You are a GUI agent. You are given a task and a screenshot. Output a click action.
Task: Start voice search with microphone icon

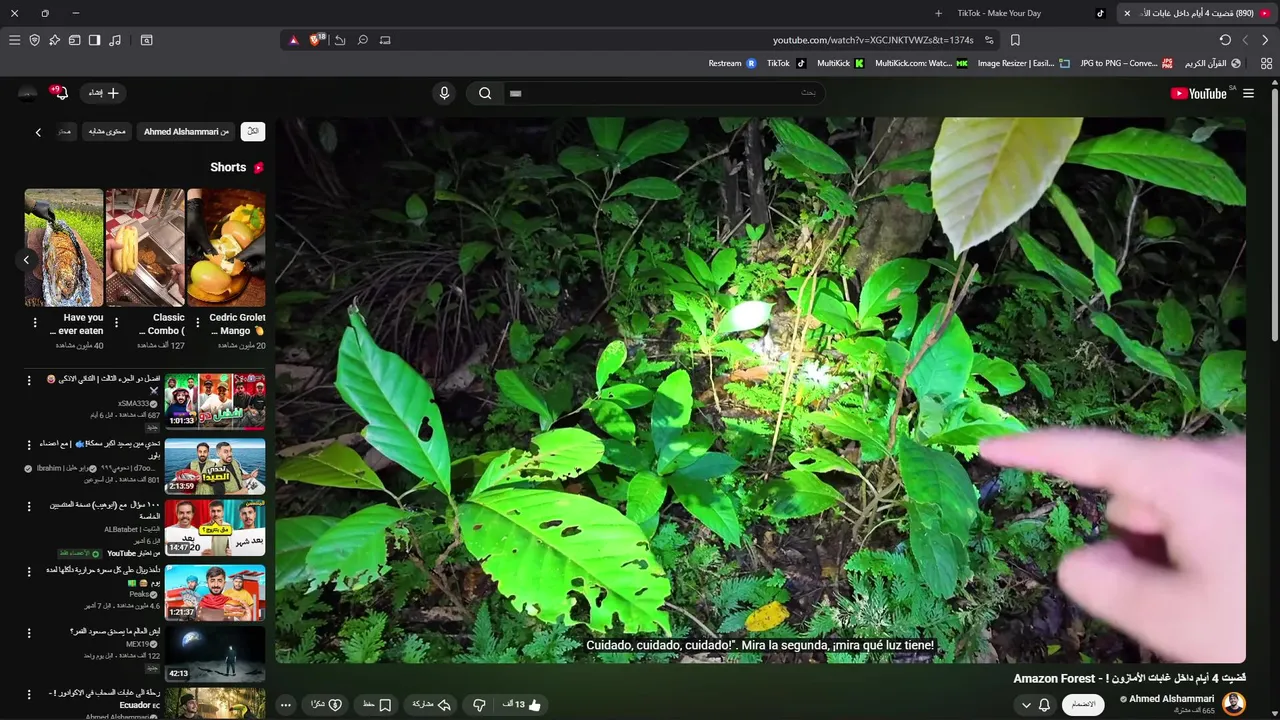click(x=445, y=93)
